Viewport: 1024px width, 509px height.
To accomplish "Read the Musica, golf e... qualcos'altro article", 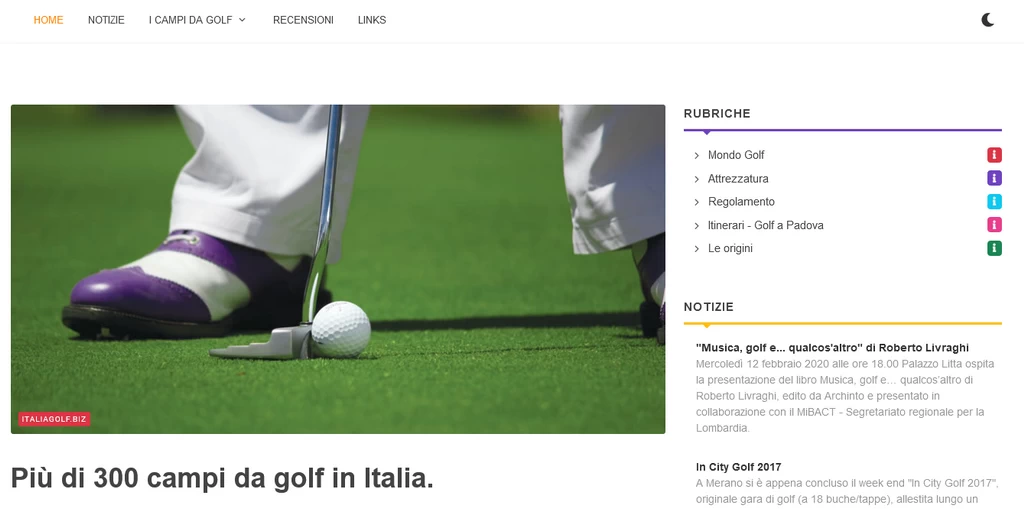I will [x=832, y=348].
